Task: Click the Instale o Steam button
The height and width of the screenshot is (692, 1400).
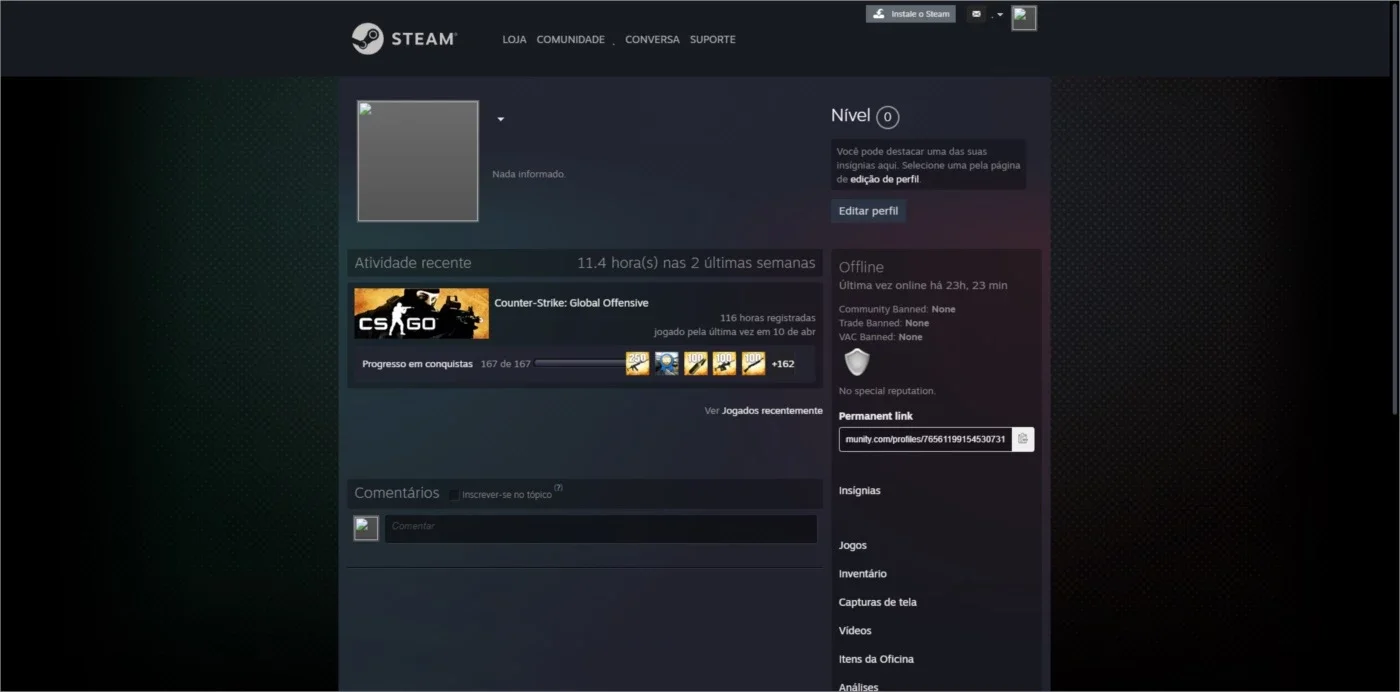Action: pos(911,14)
